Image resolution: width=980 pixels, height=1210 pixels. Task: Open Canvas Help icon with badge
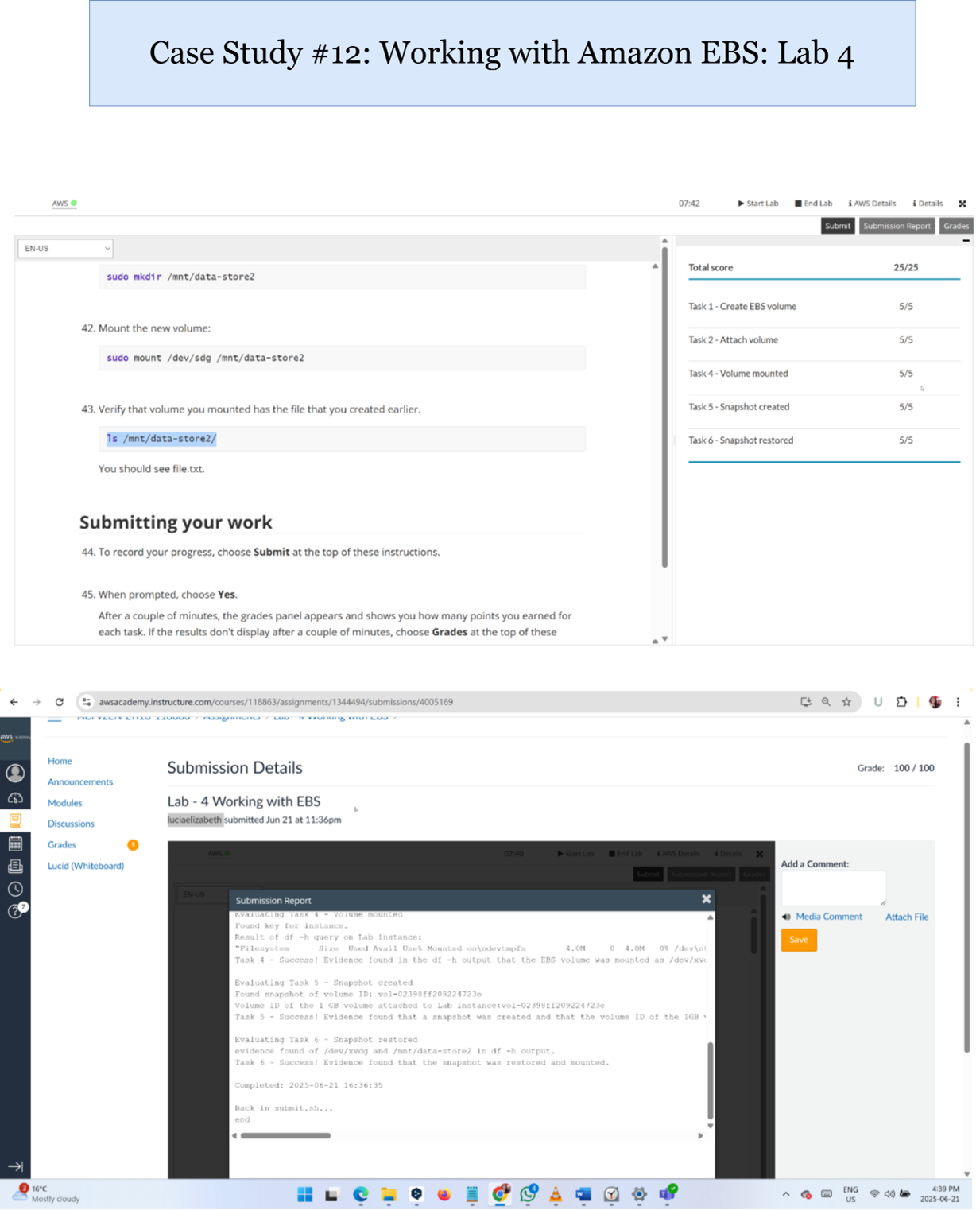click(x=17, y=911)
